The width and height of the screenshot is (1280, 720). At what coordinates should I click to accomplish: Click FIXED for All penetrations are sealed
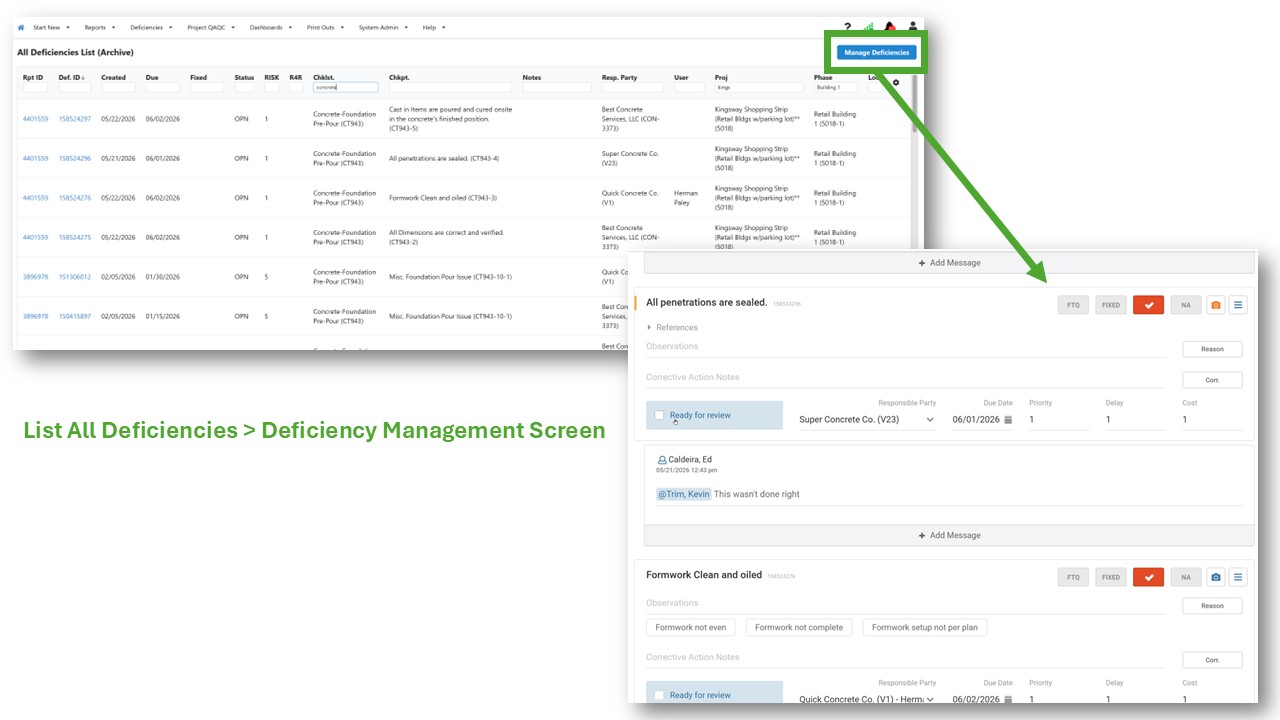[1111, 305]
